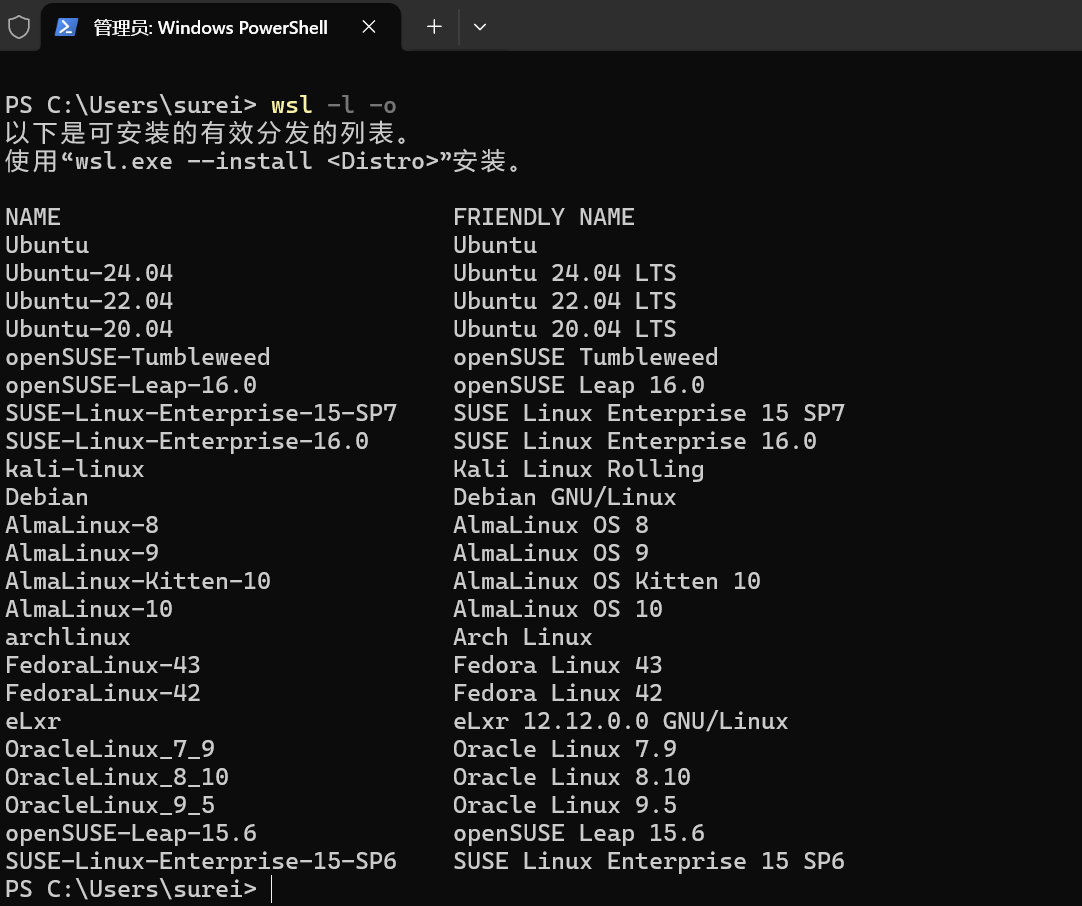This screenshot has width=1082, height=906.
Task: Click 'AlmaLinux-10' distro name
Action: [89, 609]
